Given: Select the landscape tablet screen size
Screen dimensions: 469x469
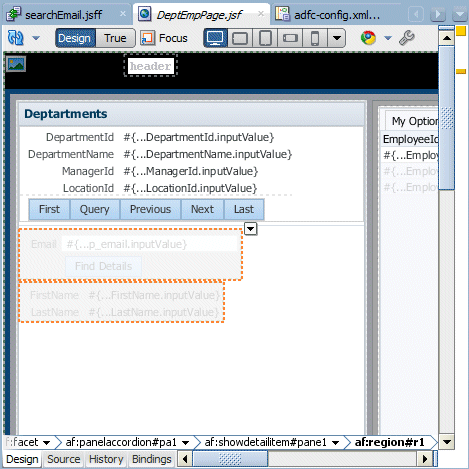Looking at the screenshot, I should [x=240, y=38].
